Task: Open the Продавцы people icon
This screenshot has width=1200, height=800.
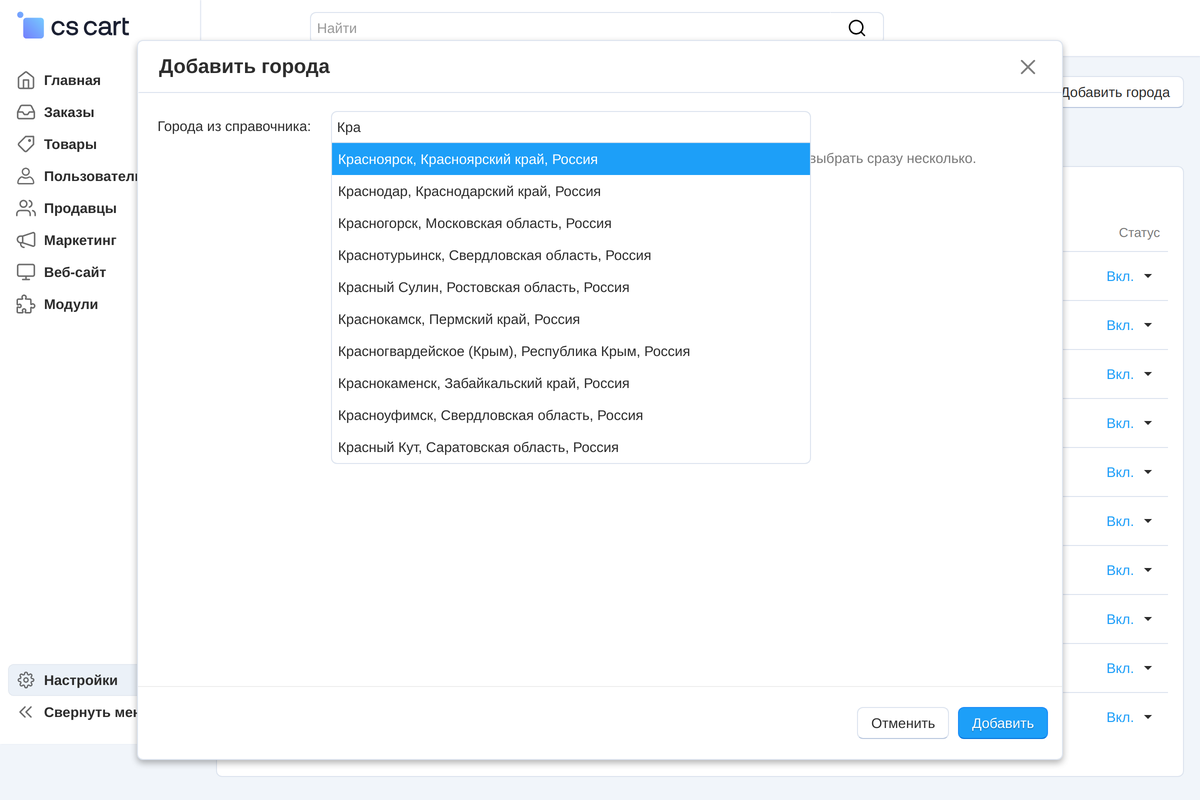Action: 26,208
